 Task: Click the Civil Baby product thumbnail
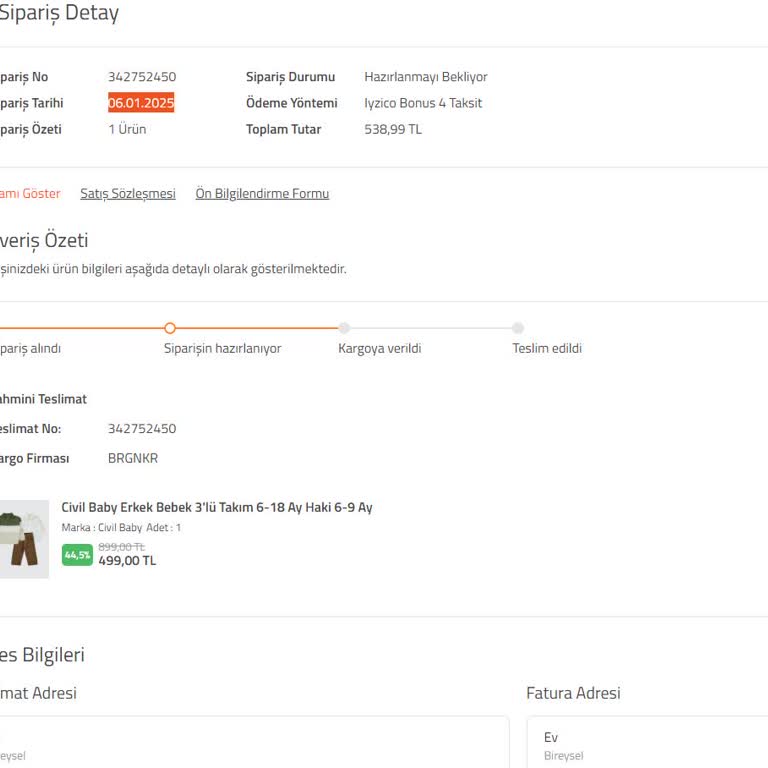(x=24, y=539)
